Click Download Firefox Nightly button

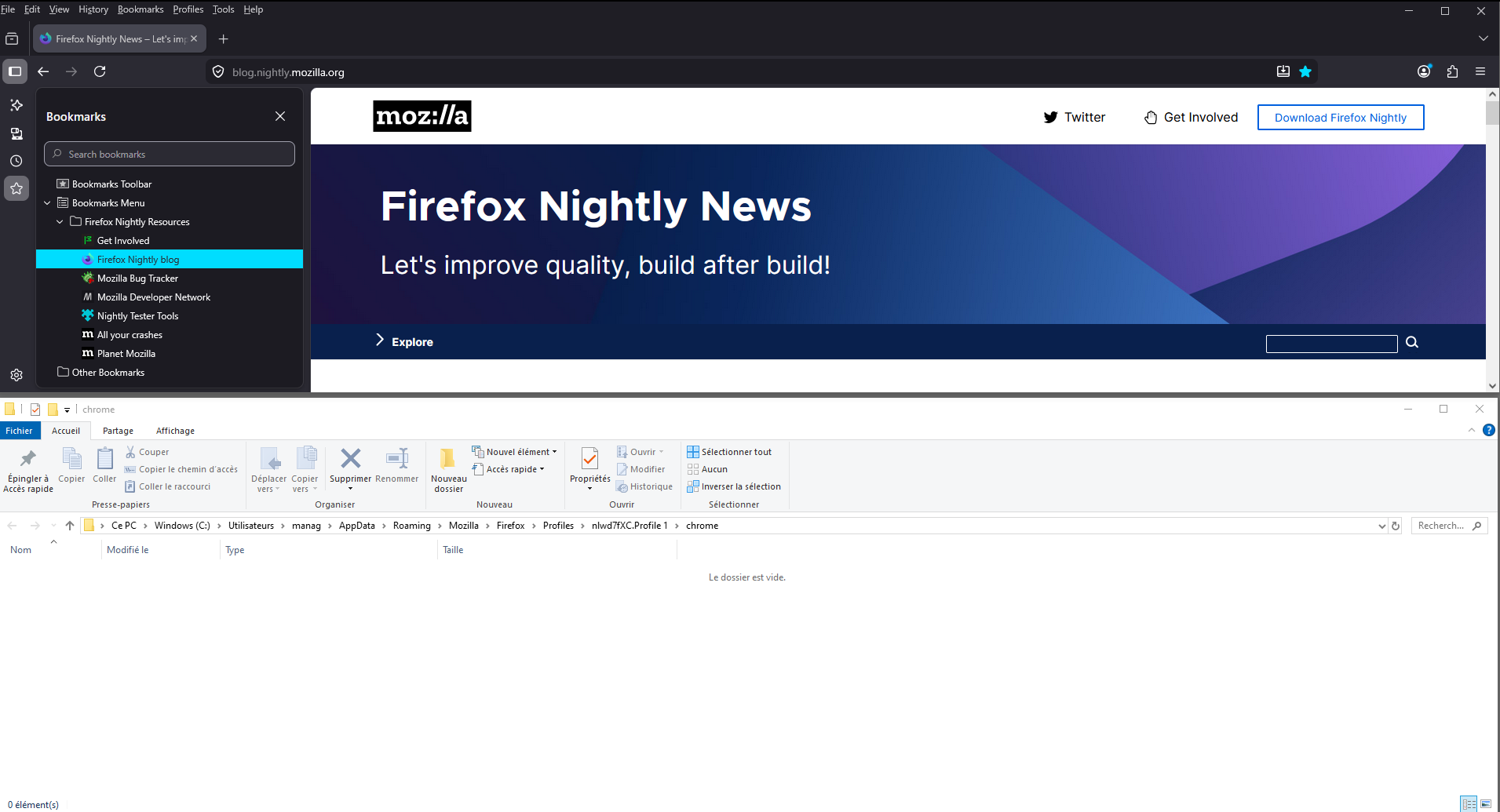click(1340, 118)
